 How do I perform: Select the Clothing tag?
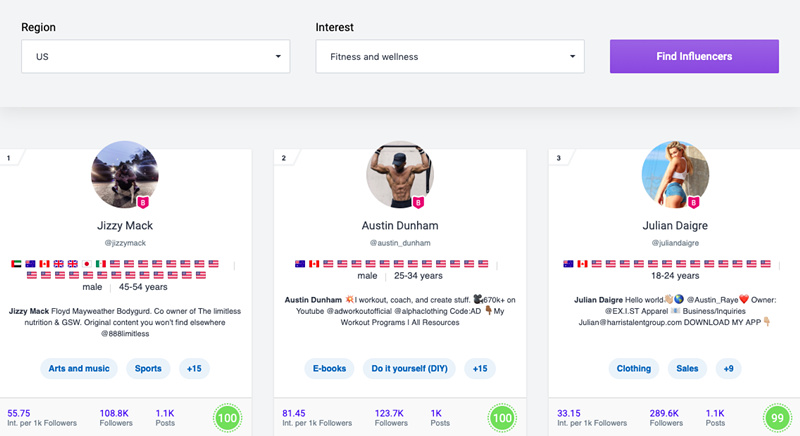(633, 368)
